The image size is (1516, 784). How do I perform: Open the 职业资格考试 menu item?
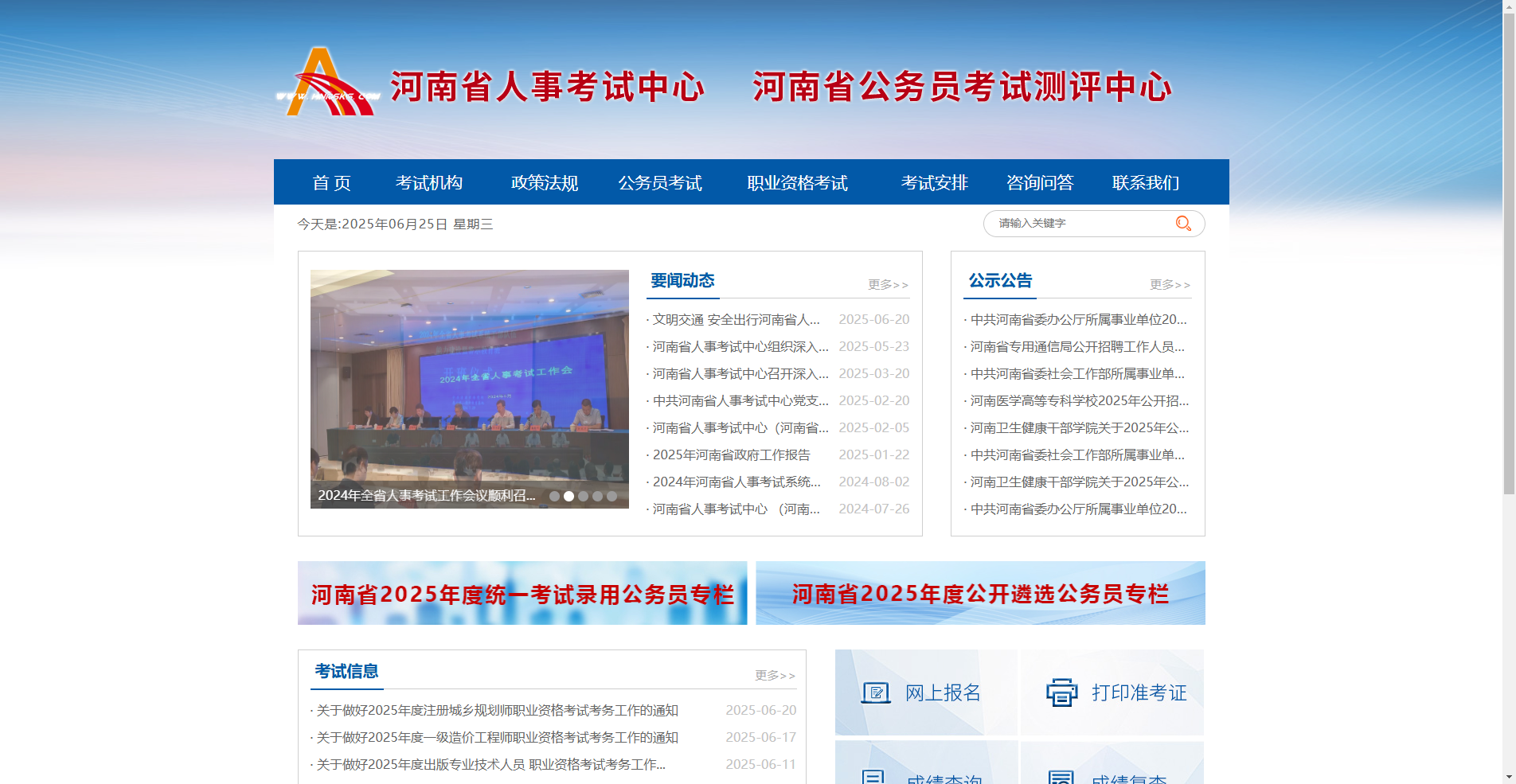[x=797, y=182]
